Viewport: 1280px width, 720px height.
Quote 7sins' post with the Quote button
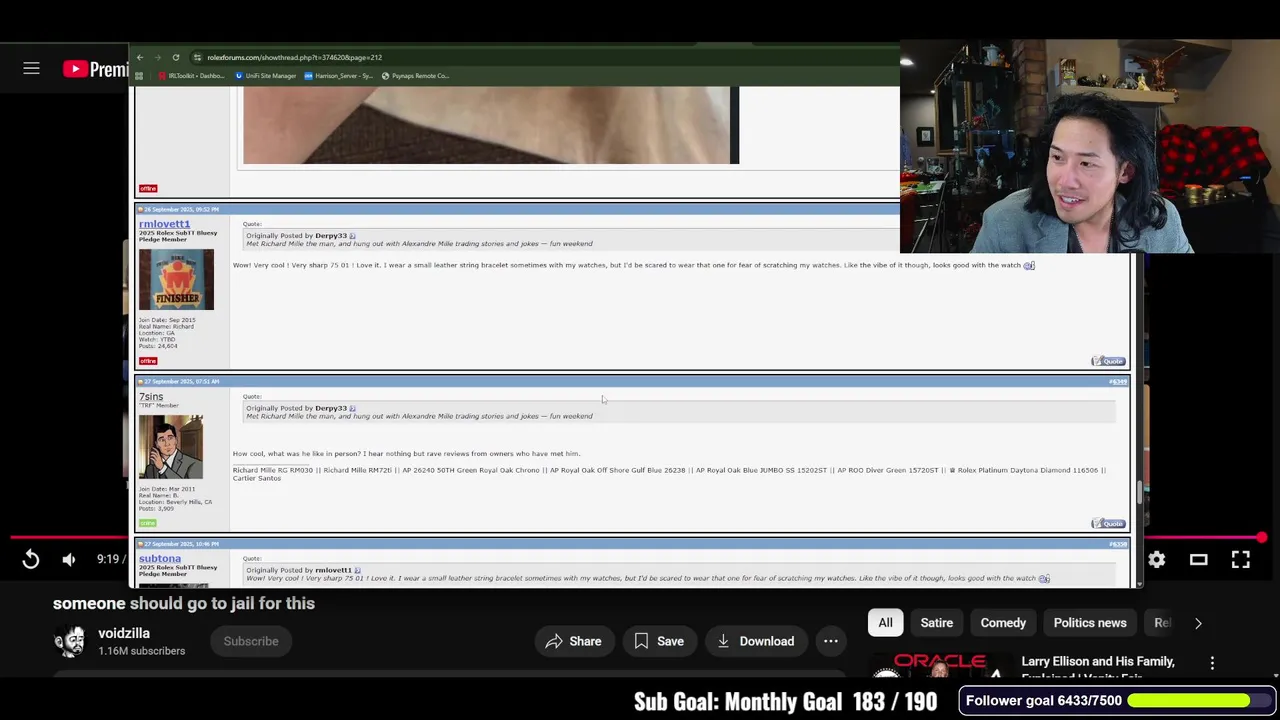click(x=1108, y=523)
